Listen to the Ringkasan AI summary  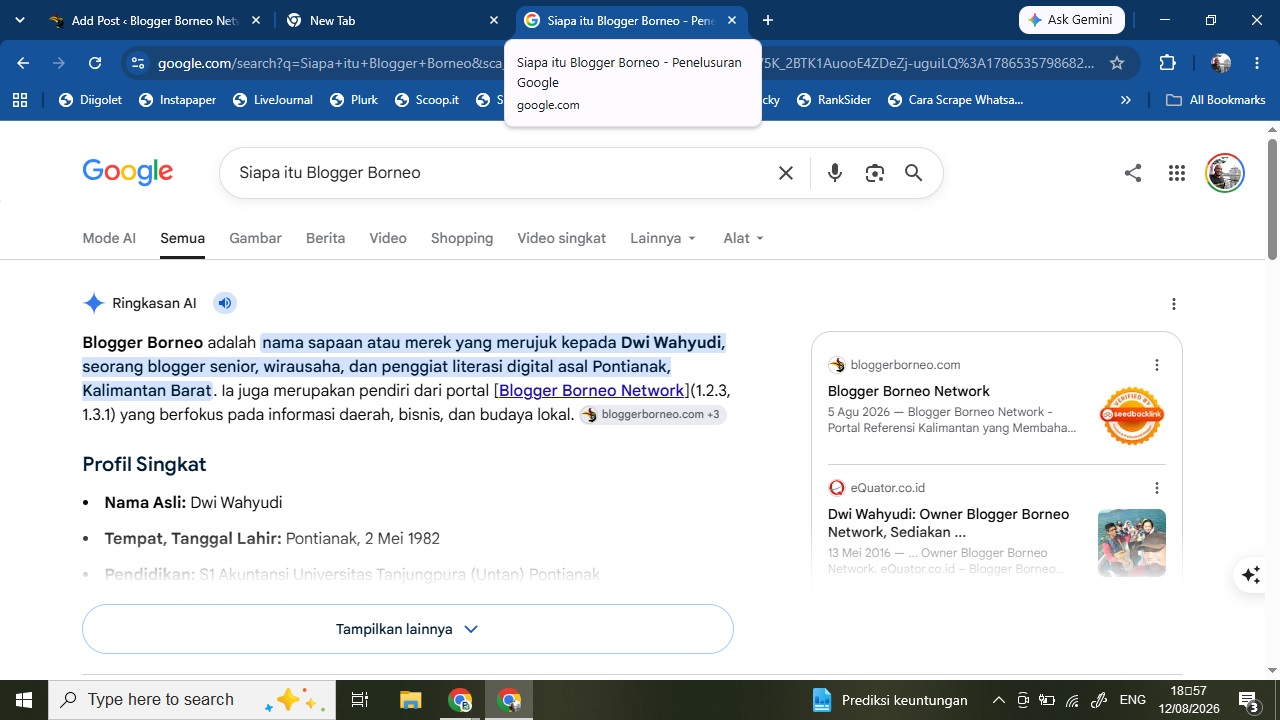pyautogui.click(x=225, y=303)
